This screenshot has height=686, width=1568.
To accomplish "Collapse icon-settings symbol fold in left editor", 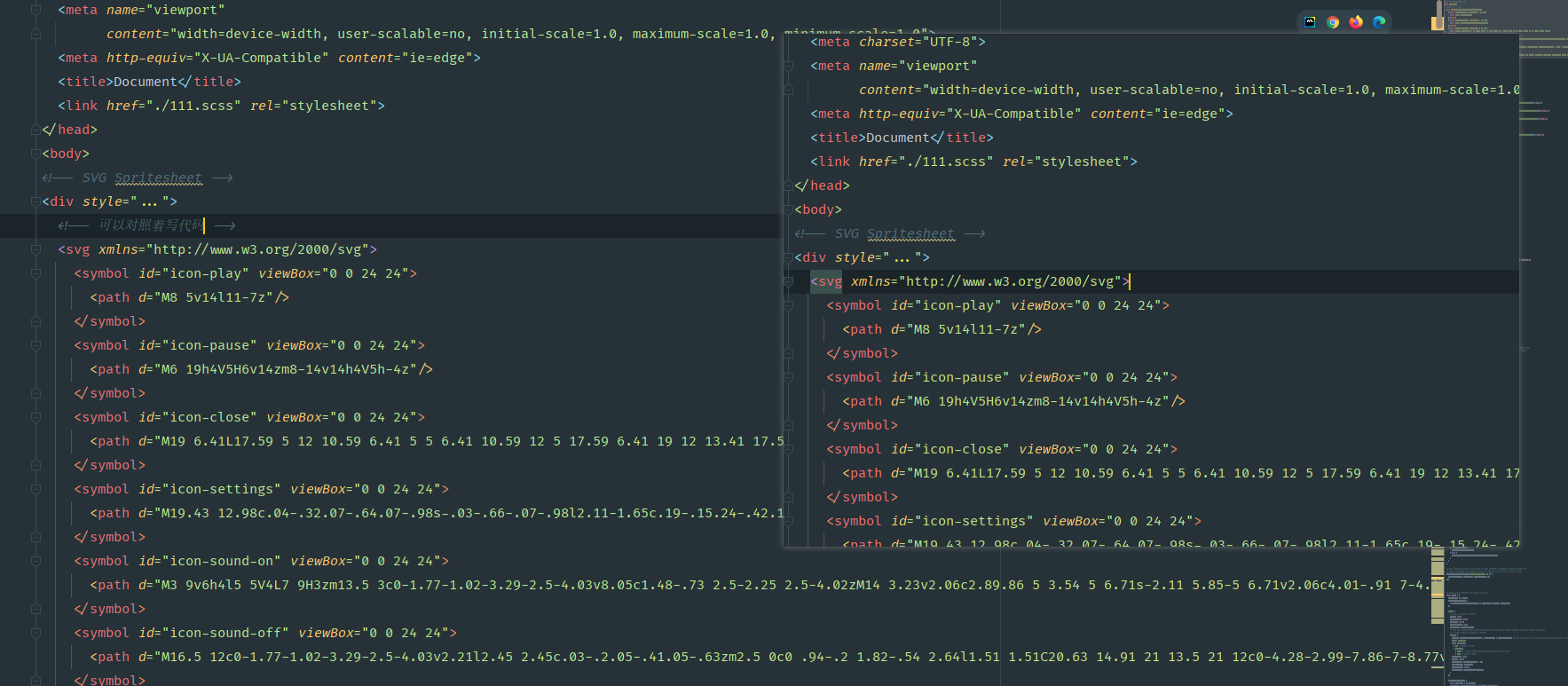I will coord(36,489).
